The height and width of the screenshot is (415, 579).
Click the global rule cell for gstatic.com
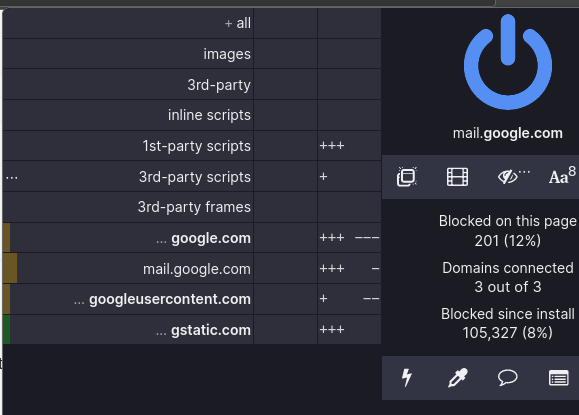coord(285,329)
